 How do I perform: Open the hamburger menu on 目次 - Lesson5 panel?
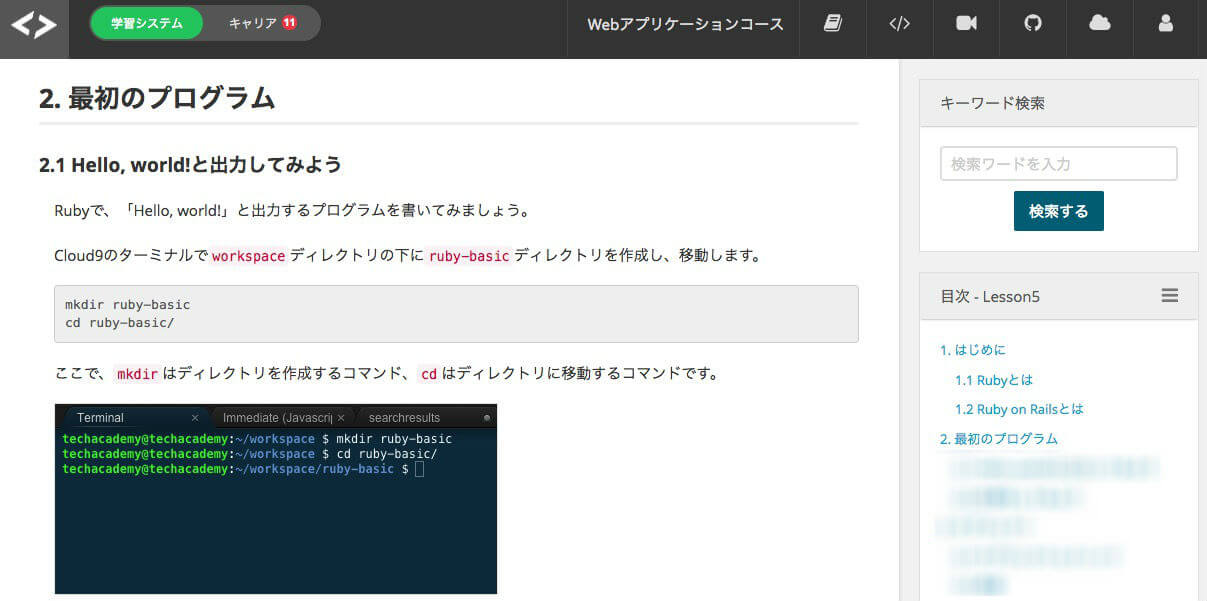tap(1169, 296)
